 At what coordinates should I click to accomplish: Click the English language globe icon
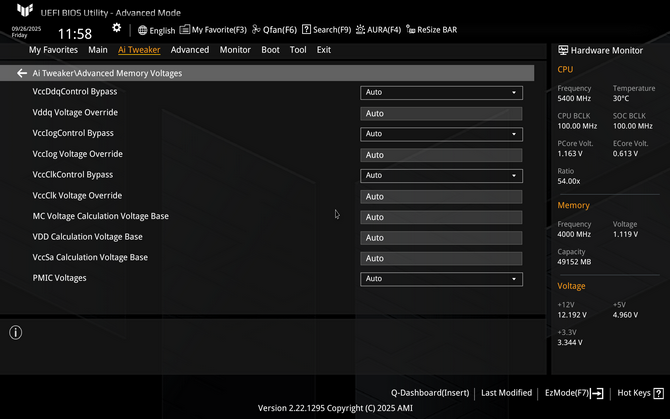tap(142, 30)
